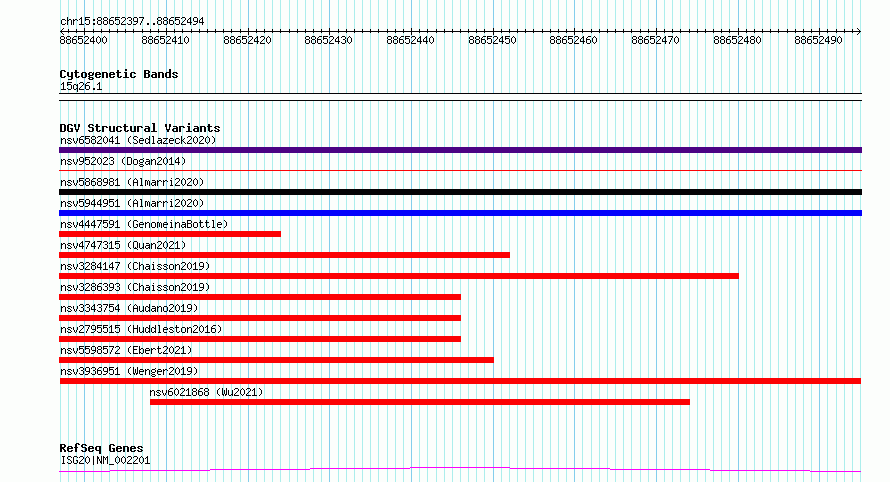
Task: Click the right arrowhead of the coordinate ruler
Action: tap(859, 31)
